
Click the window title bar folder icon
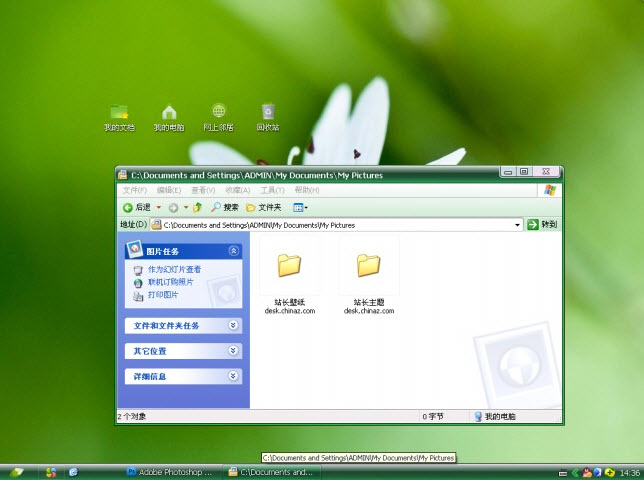pos(123,175)
